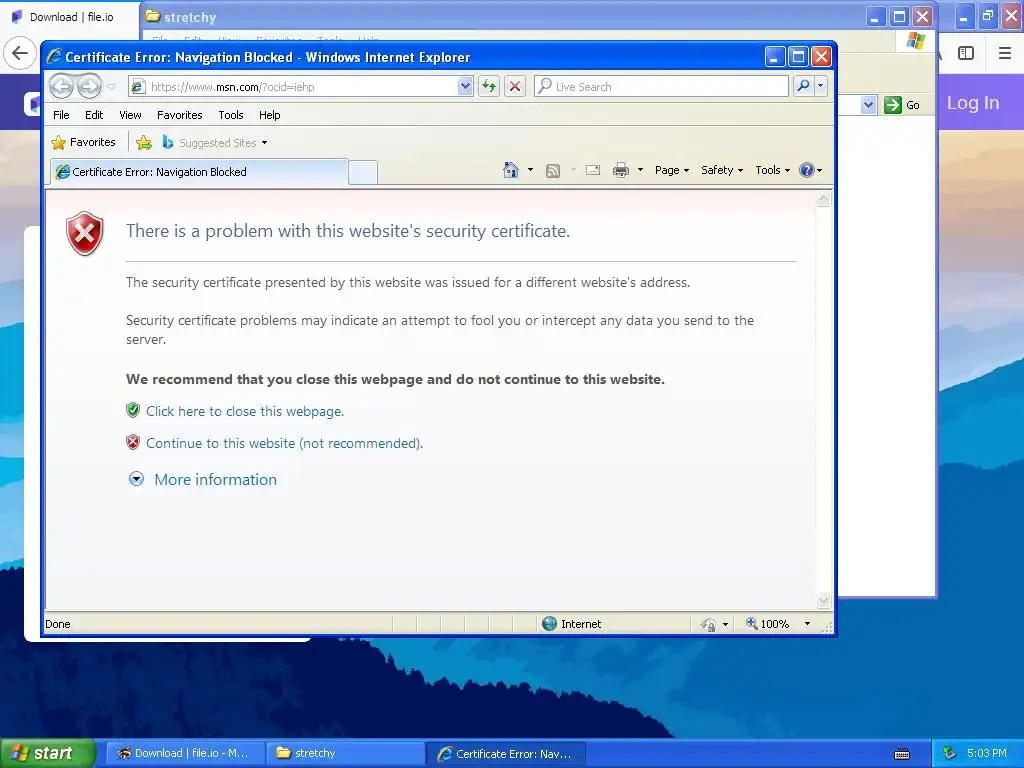Expand the address bar URL history dropdown
This screenshot has height=768, width=1024.
(x=465, y=86)
